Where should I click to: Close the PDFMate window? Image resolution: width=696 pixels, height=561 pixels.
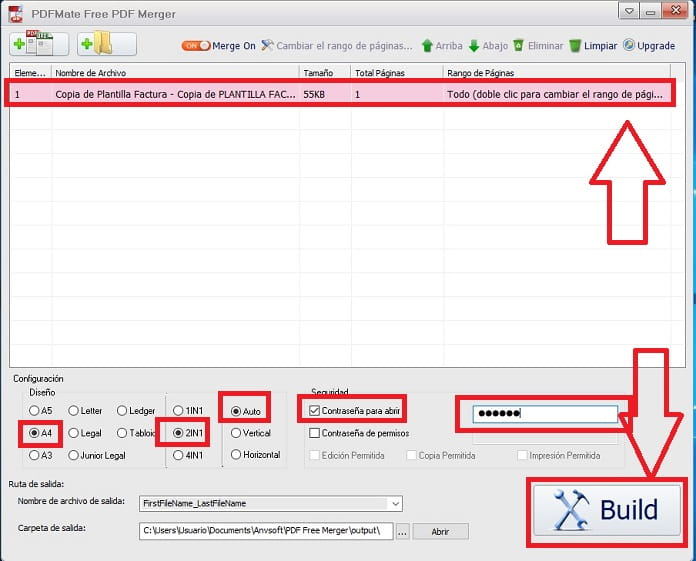click(x=676, y=11)
